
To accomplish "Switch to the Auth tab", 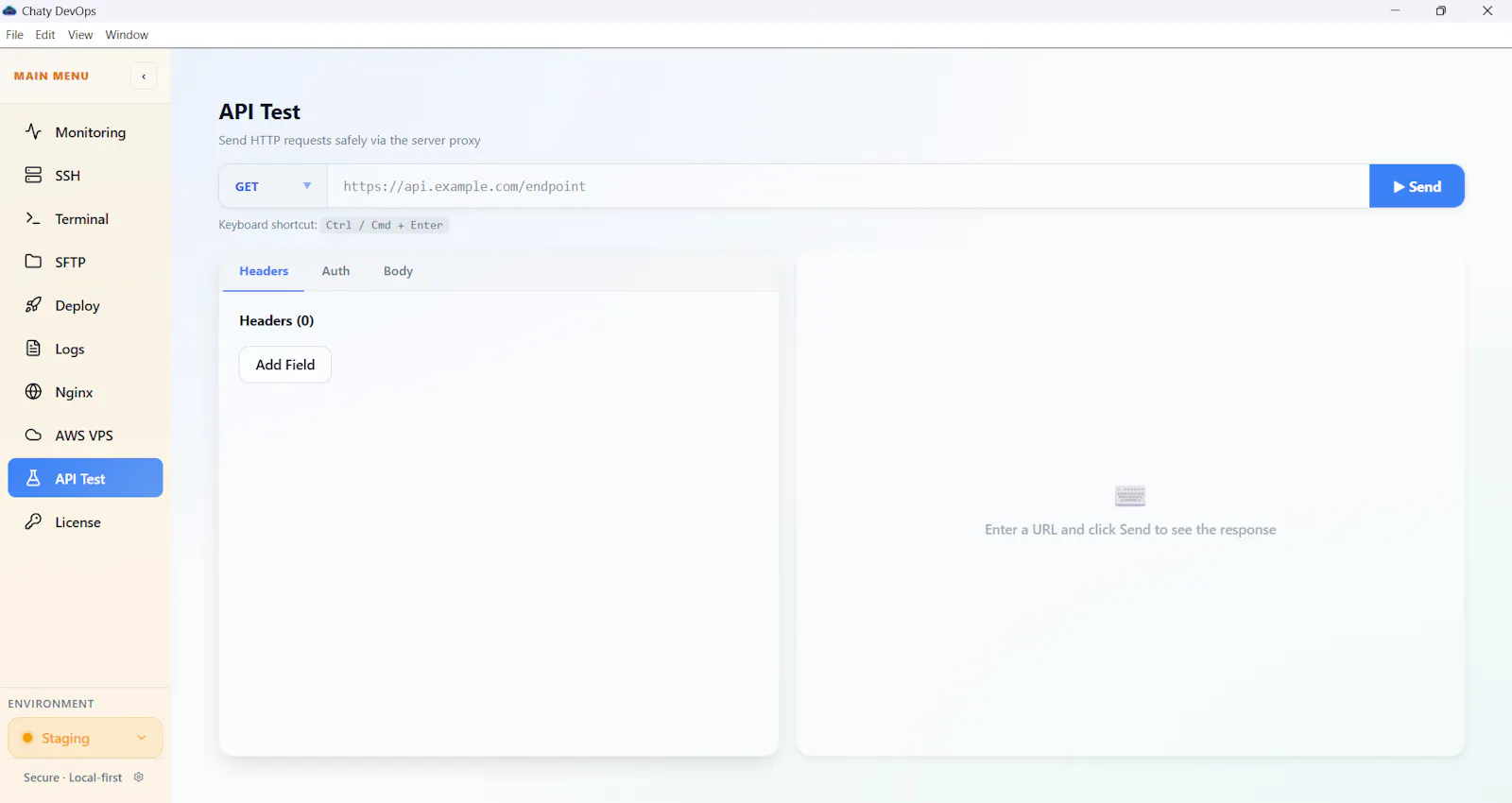I will pos(335,271).
